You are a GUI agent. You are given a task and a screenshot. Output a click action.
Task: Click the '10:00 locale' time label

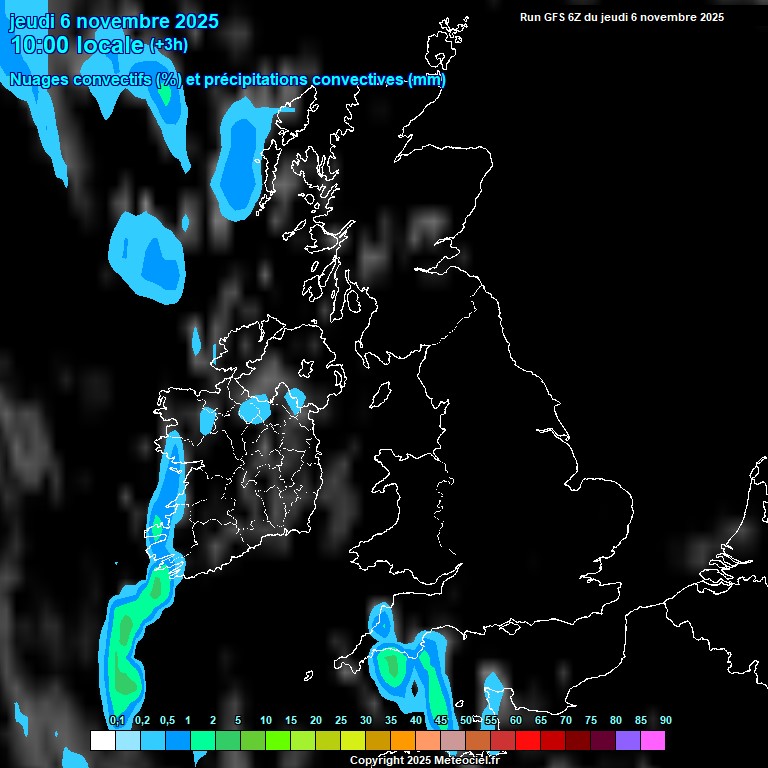(x=77, y=44)
